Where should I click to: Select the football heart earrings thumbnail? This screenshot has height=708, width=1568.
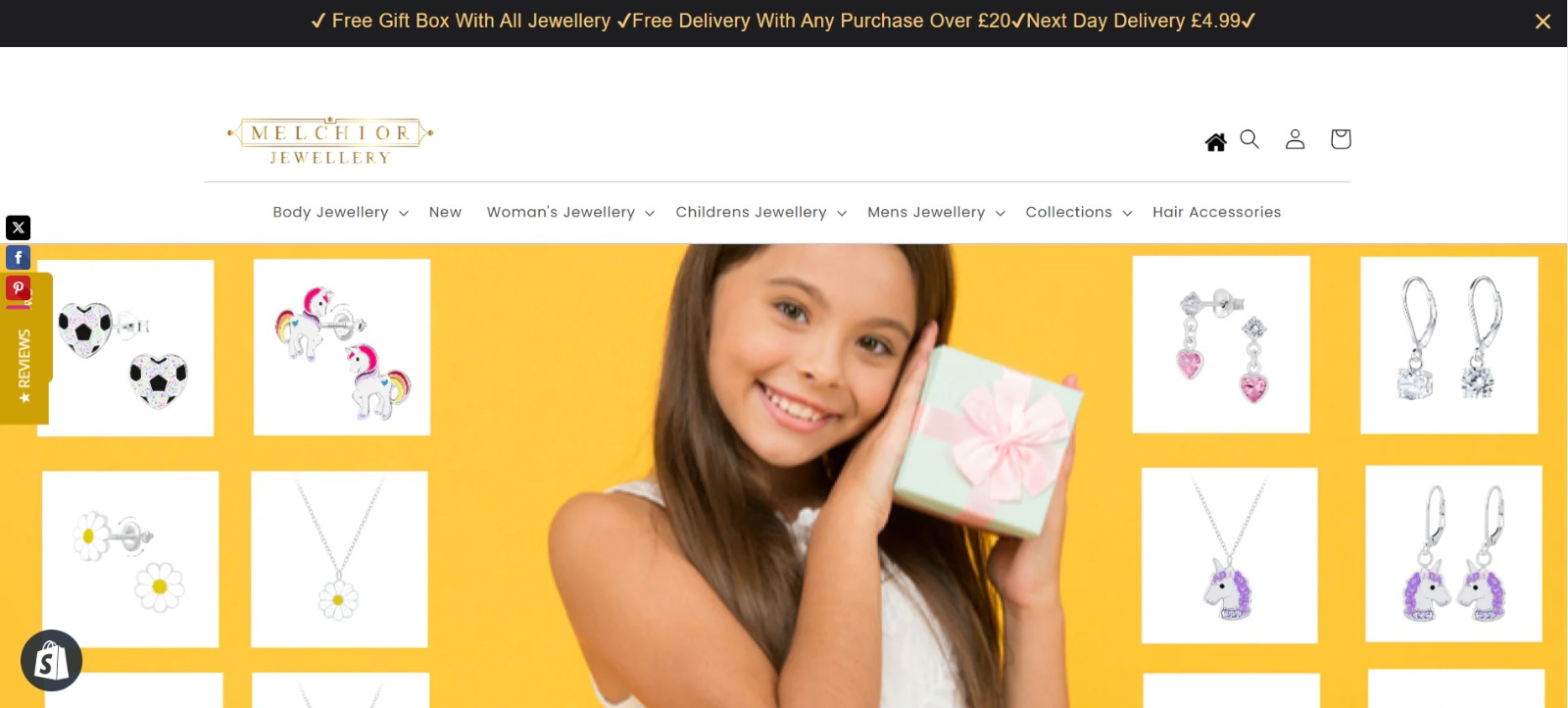click(125, 348)
